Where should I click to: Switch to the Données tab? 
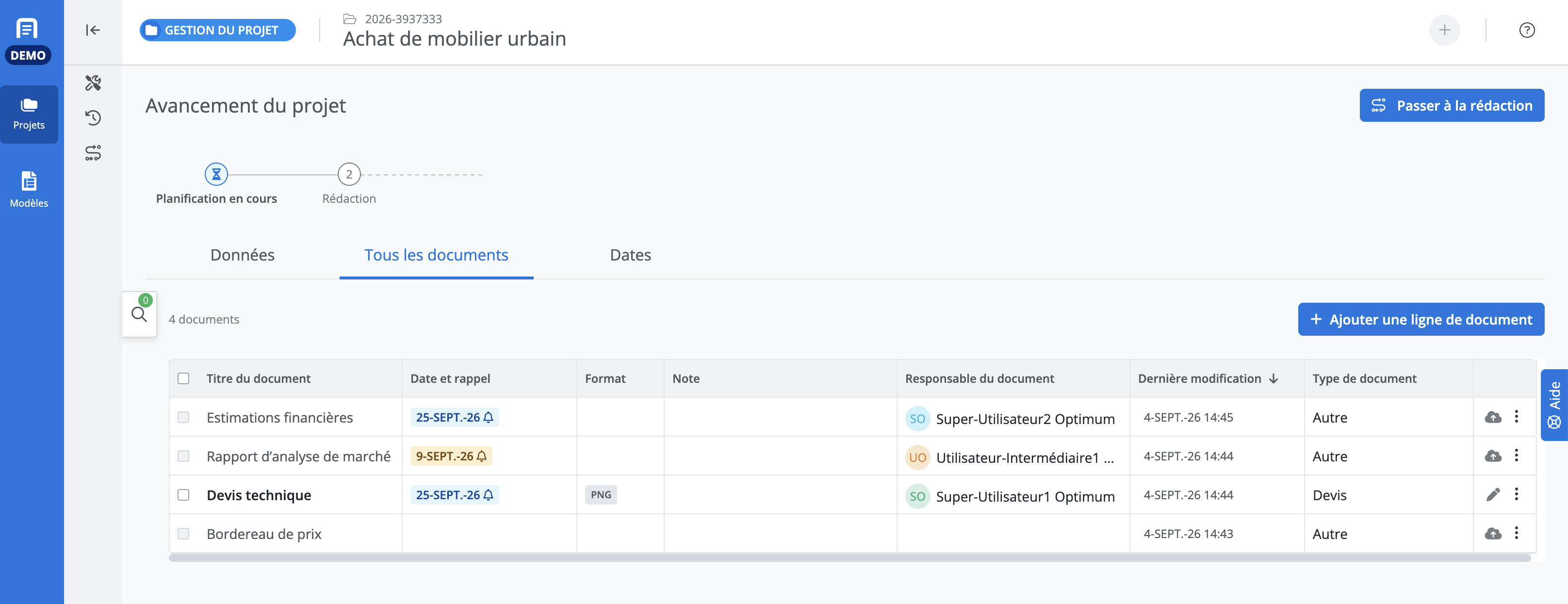[x=242, y=255]
